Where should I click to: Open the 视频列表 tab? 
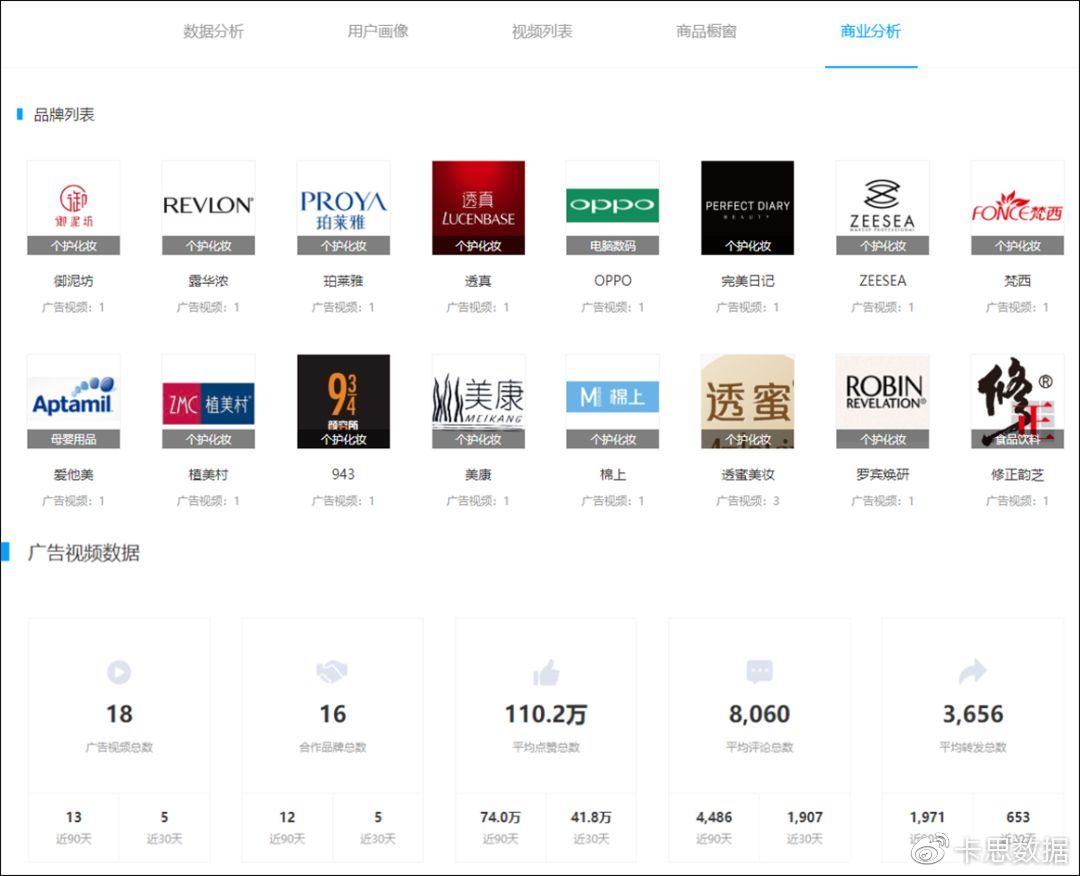[x=542, y=31]
